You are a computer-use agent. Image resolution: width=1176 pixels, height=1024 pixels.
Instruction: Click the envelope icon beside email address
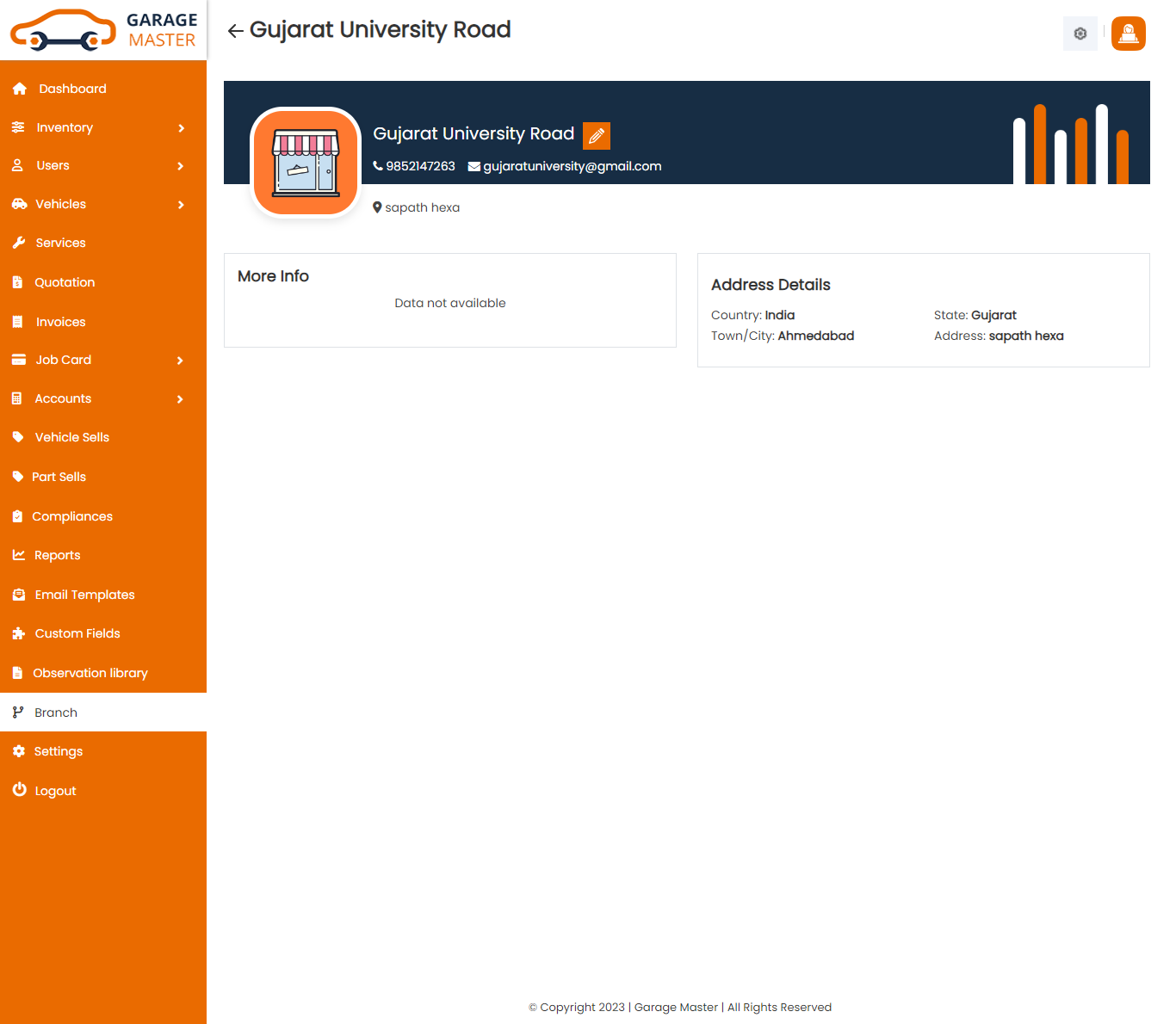tap(473, 167)
